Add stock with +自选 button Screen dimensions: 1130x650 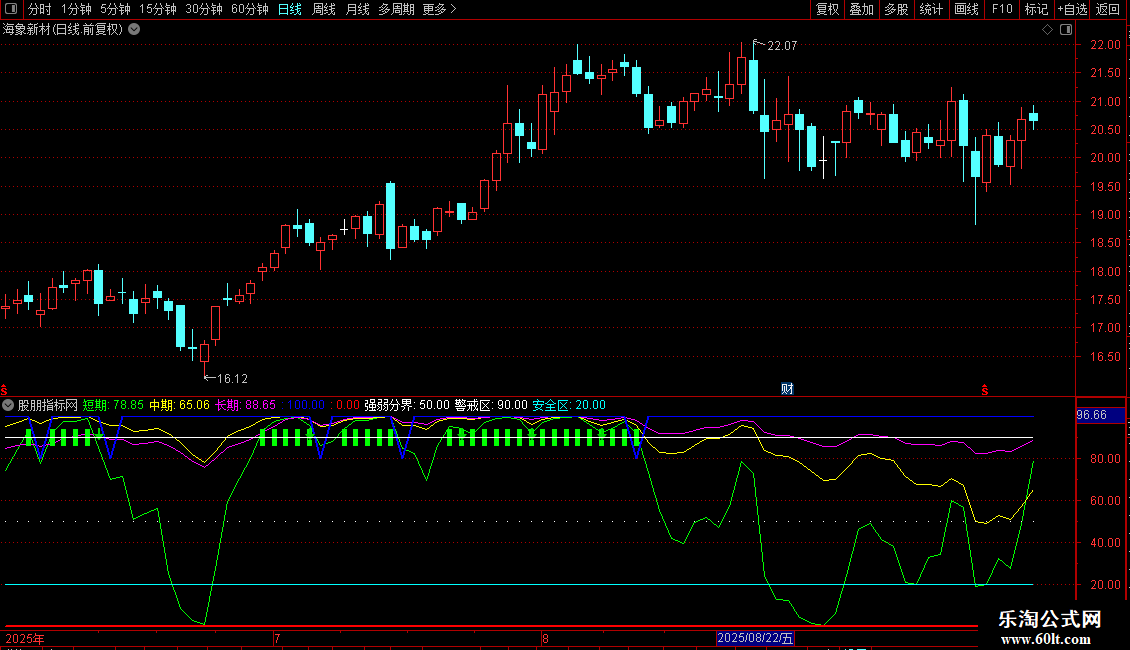(x=1072, y=9)
